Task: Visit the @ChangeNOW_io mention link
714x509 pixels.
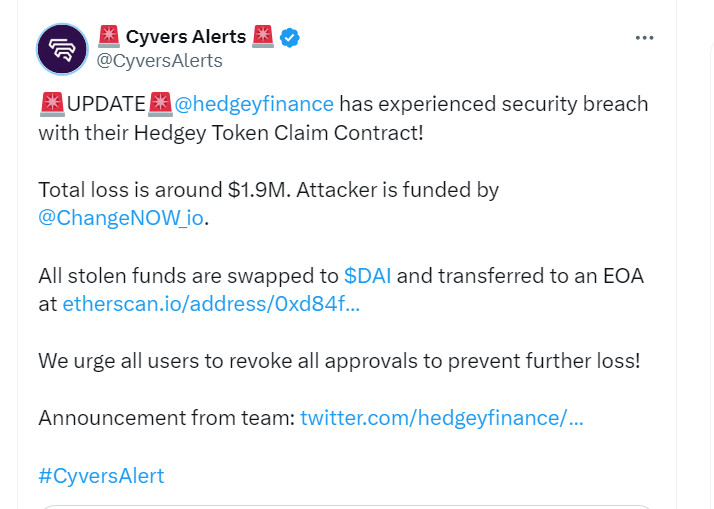Action: 122,218
